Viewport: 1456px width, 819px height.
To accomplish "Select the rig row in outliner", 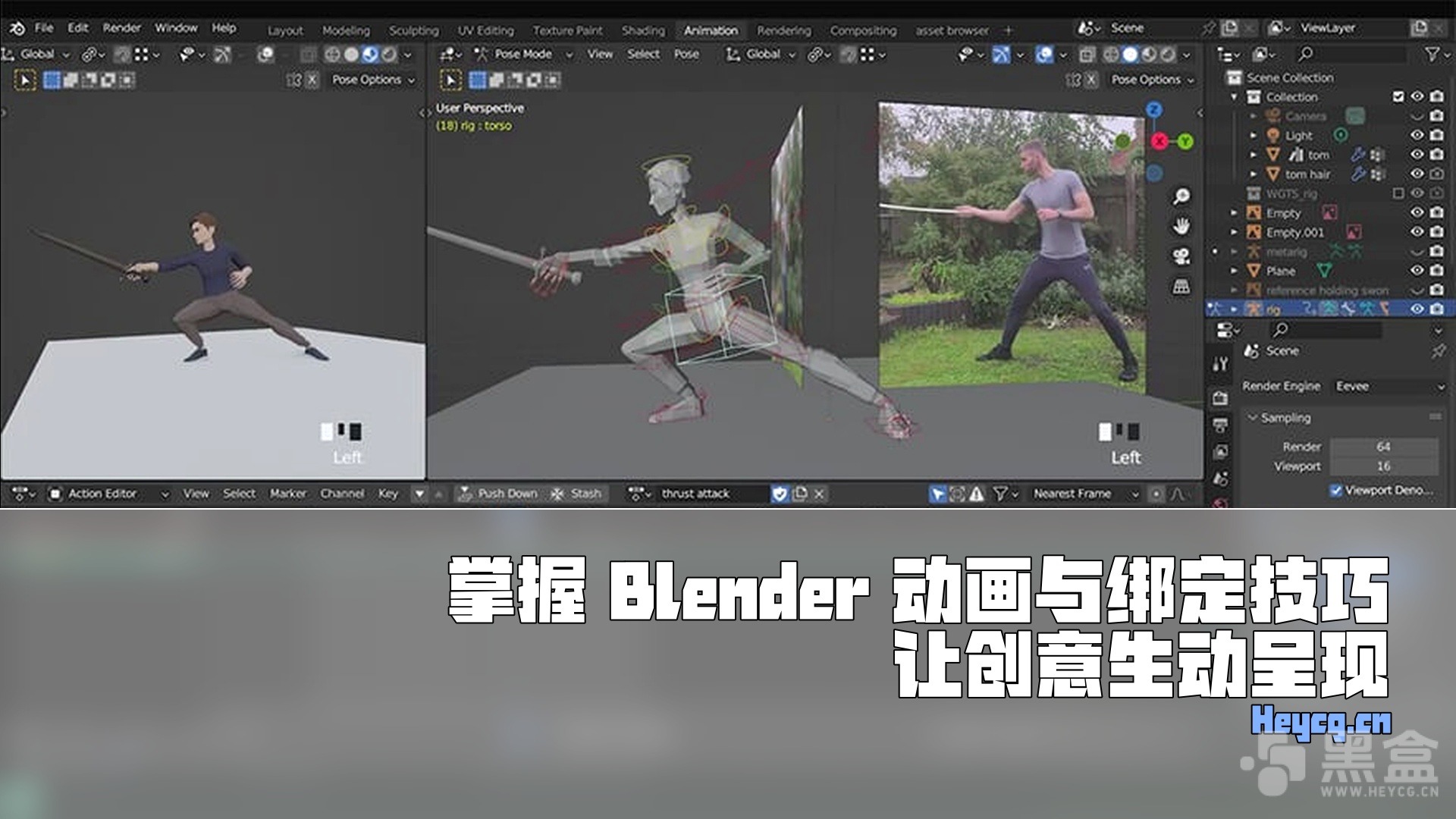I will [1330, 309].
